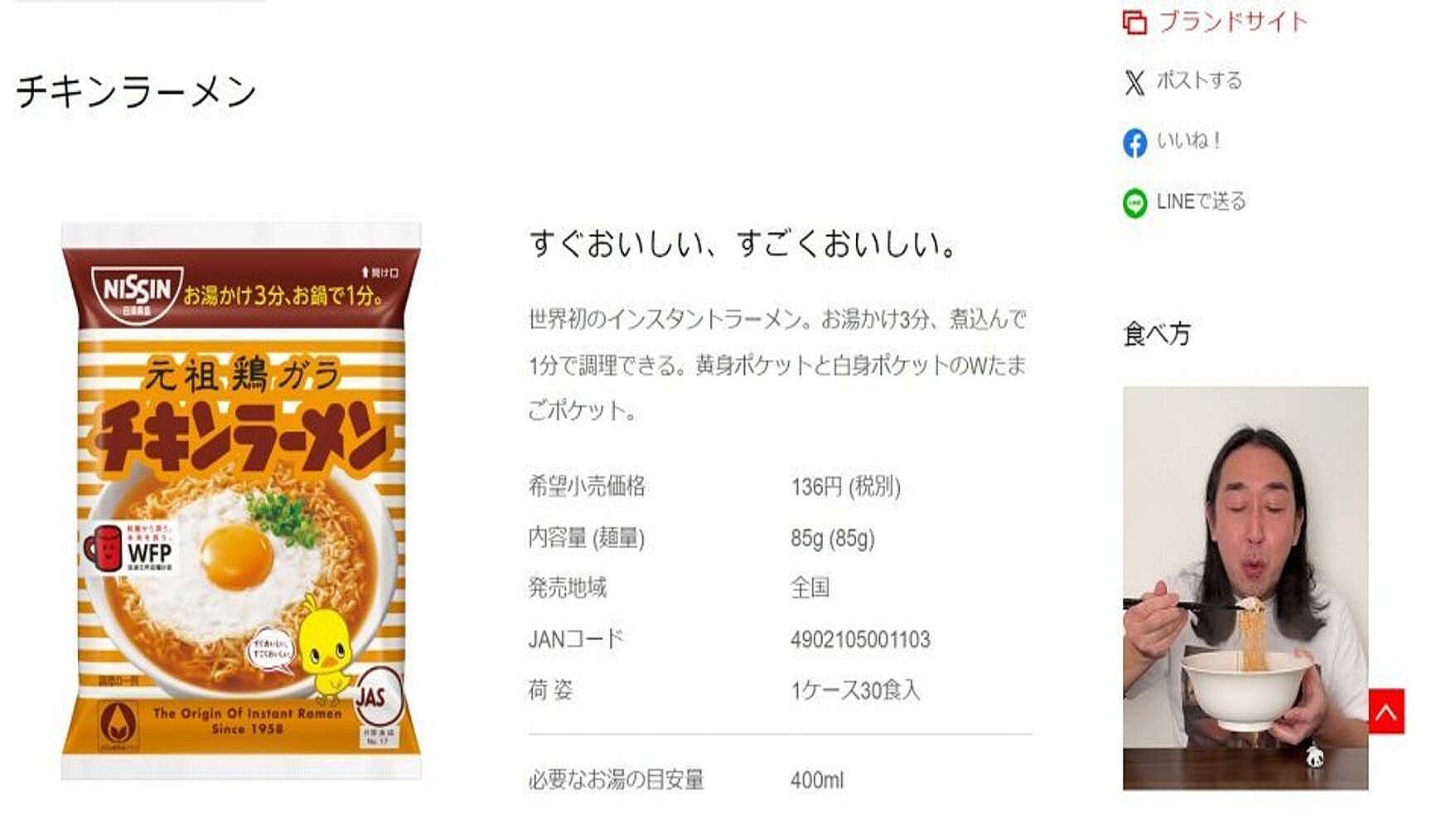Click LINEで送る share link
Screen dimensions: 1456x819
click(1201, 201)
